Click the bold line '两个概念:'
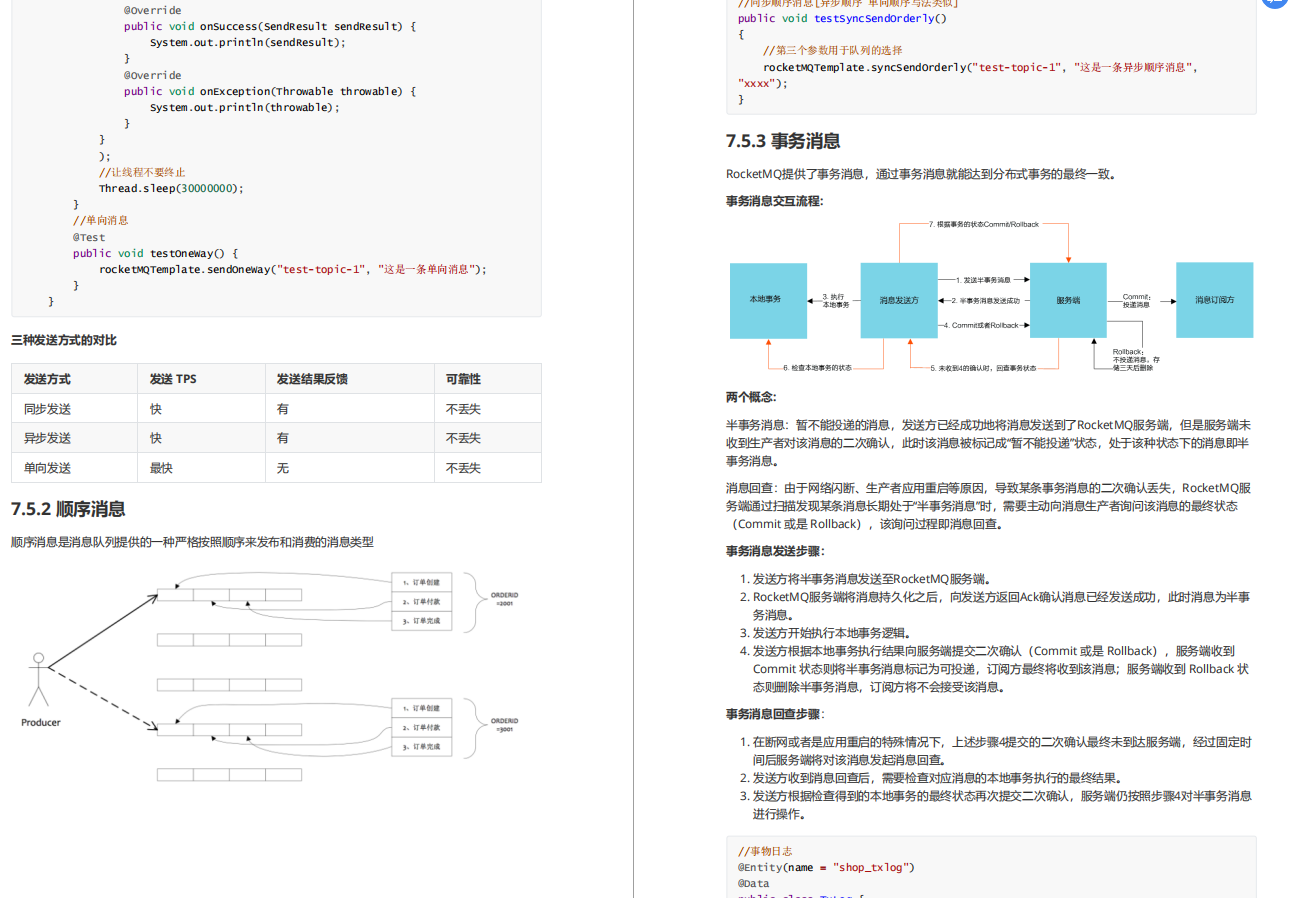This screenshot has width=1289, height=898. (751, 397)
